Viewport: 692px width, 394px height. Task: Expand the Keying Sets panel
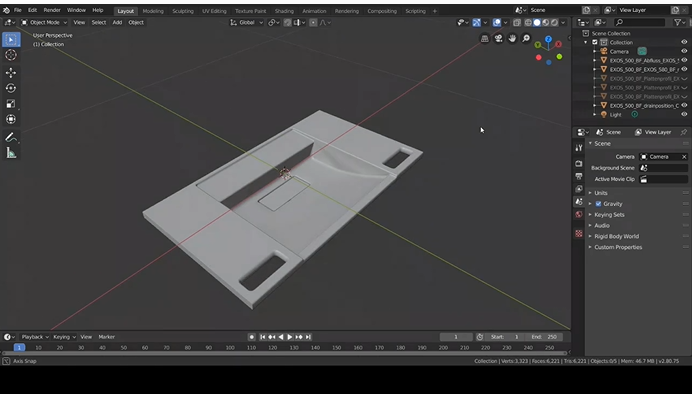[x=609, y=215]
